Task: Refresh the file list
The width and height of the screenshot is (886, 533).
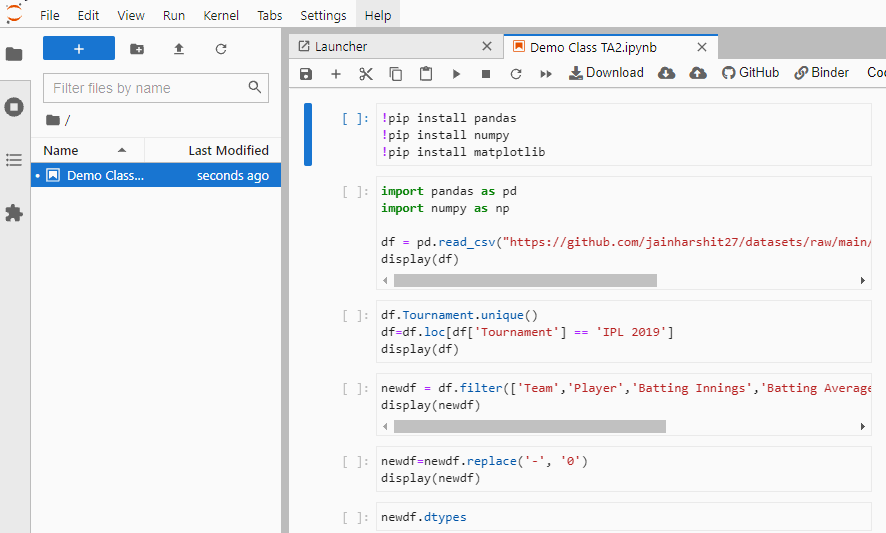Action: pos(221,49)
